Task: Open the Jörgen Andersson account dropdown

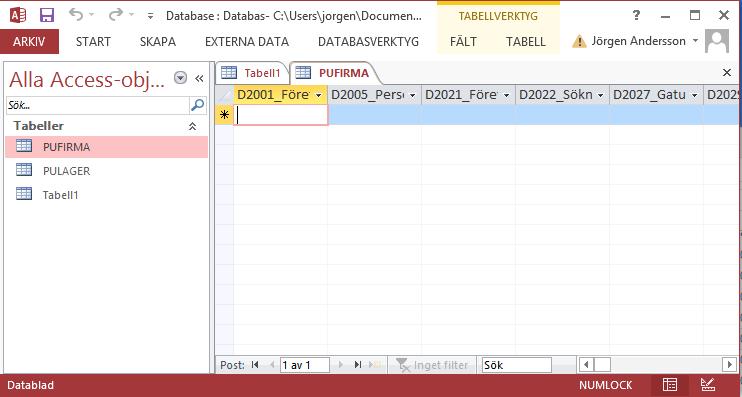Action: coord(695,41)
